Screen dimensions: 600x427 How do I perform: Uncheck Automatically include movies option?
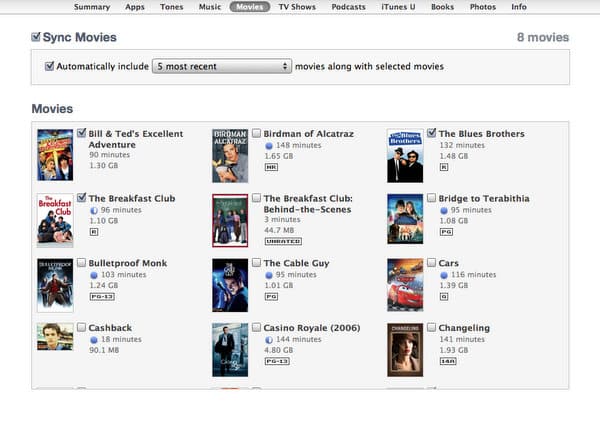pyautogui.click(x=49, y=66)
